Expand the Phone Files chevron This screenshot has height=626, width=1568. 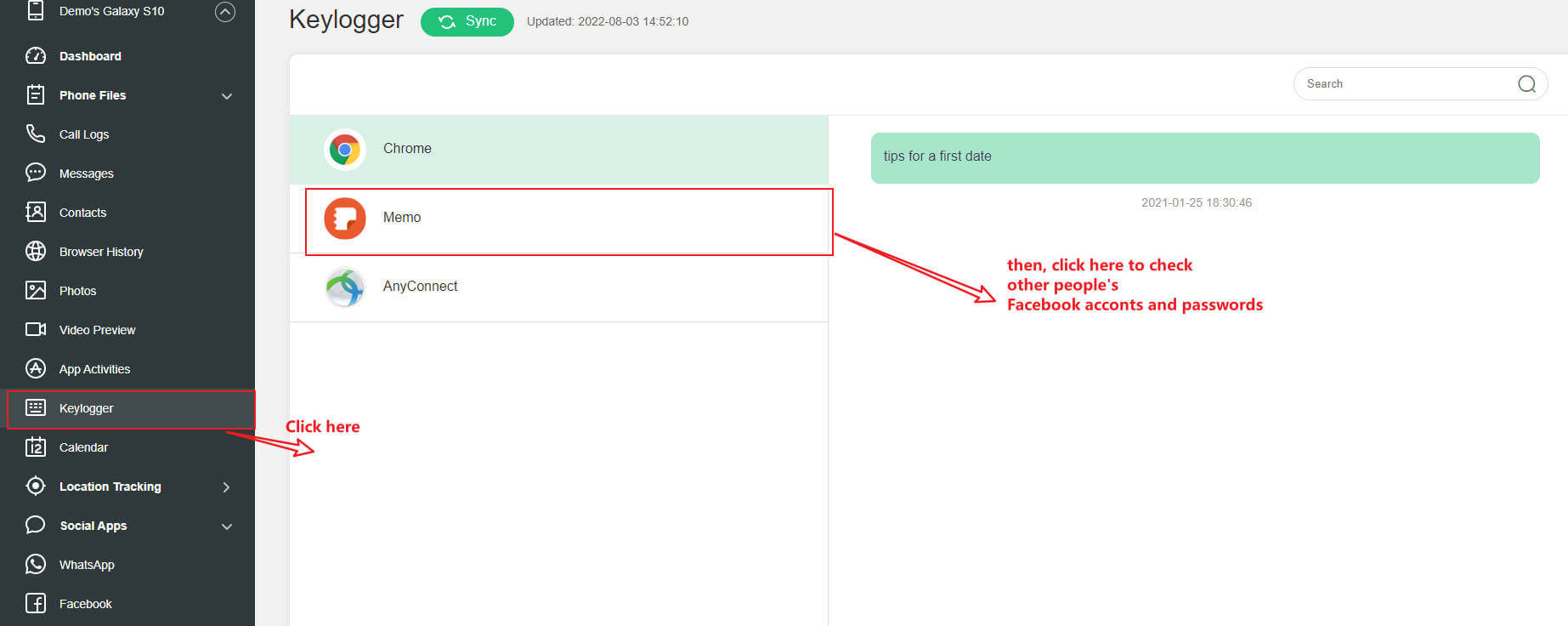pyautogui.click(x=227, y=96)
